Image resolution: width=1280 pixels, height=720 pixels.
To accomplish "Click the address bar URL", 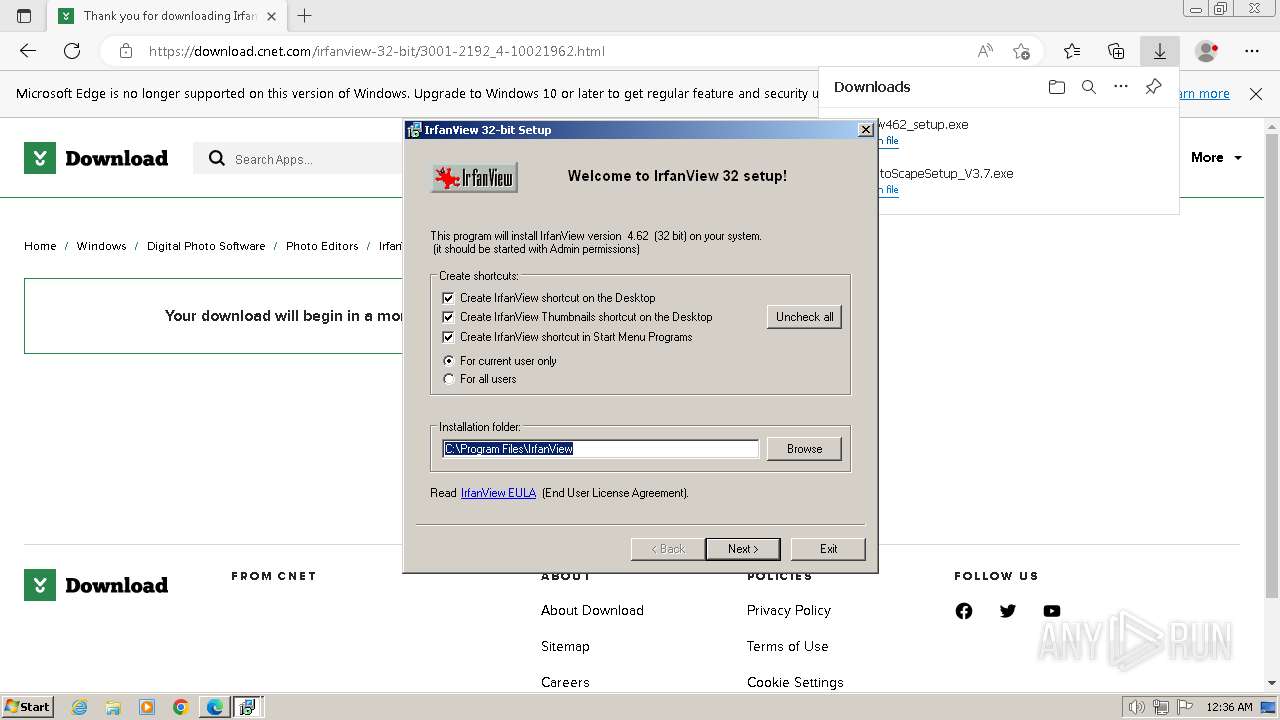I will tap(376, 51).
